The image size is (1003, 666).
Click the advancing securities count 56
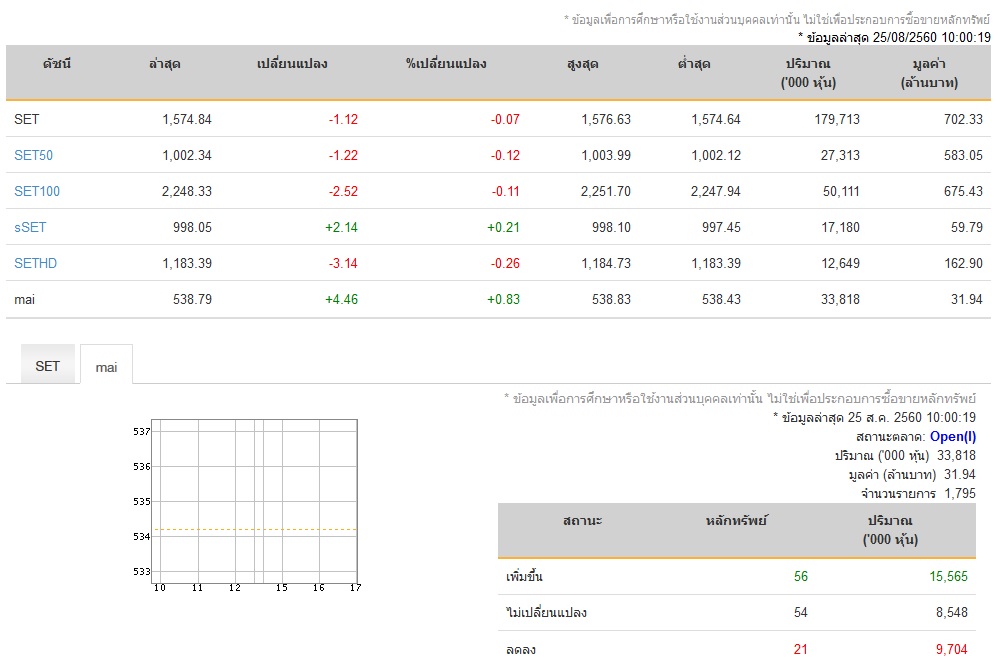tap(801, 576)
